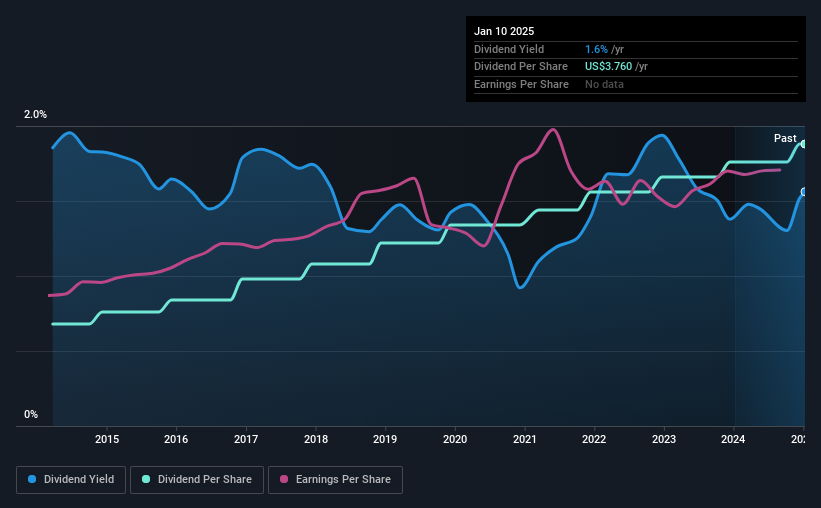This screenshot has height=508, width=821.
Task: Toggle the Dividend Yield legend button
Action: (x=71, y=480)
